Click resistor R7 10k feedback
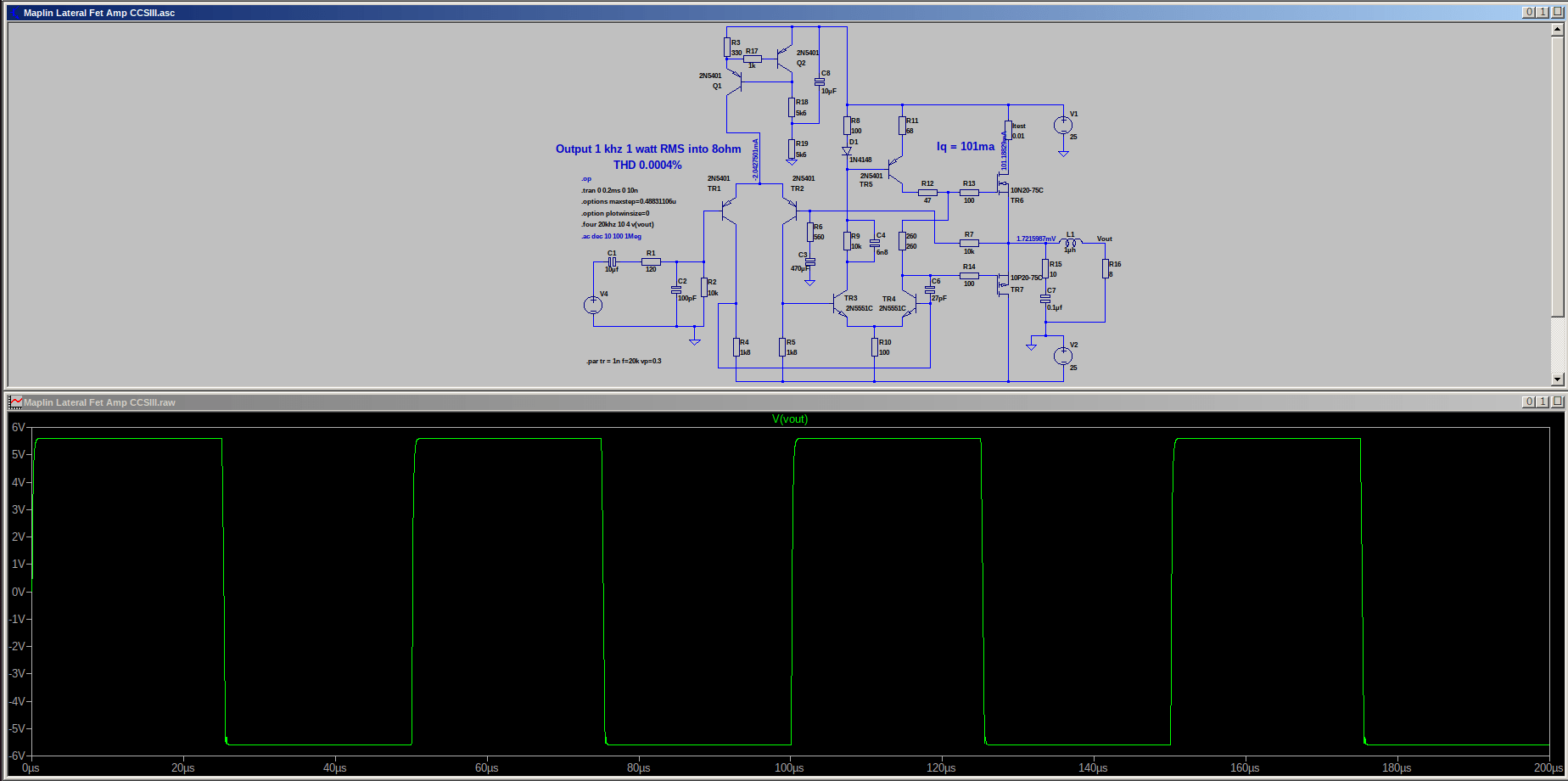Screen dimensions: 1568x781 point(969,243)
